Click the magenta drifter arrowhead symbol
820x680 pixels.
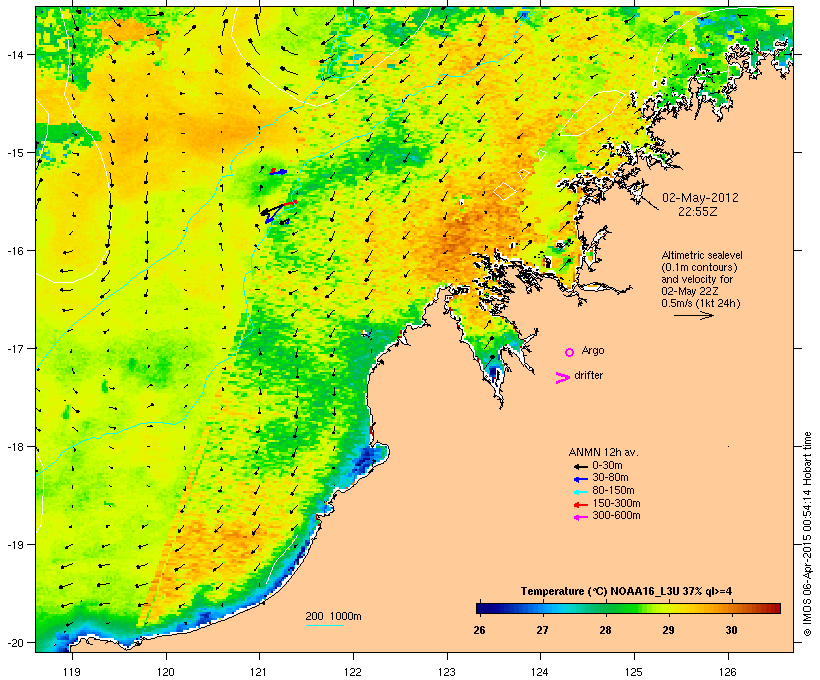[562, 378]
